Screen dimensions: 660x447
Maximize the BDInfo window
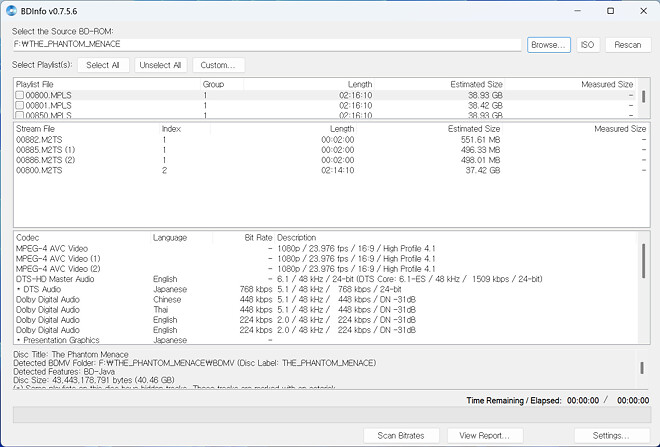pyautogui.click(x=610, y=10)
